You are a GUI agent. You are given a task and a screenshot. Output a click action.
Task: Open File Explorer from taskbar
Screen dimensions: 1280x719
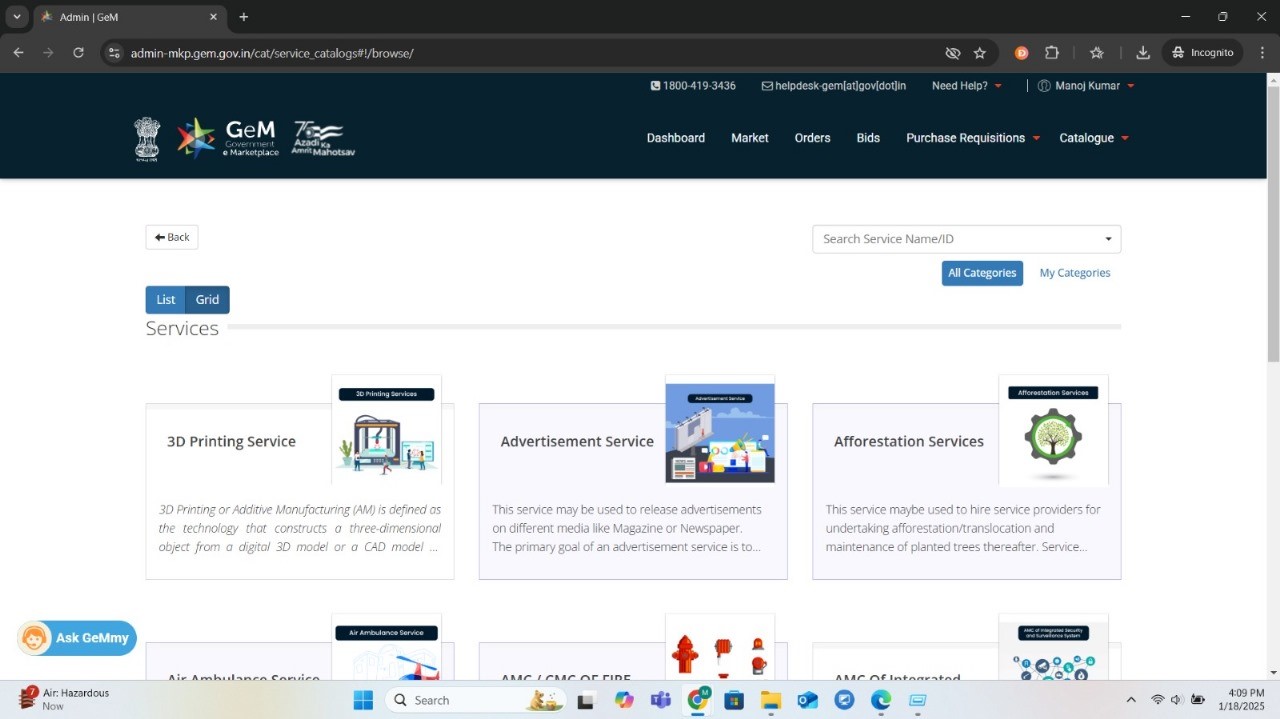(771, 700)
